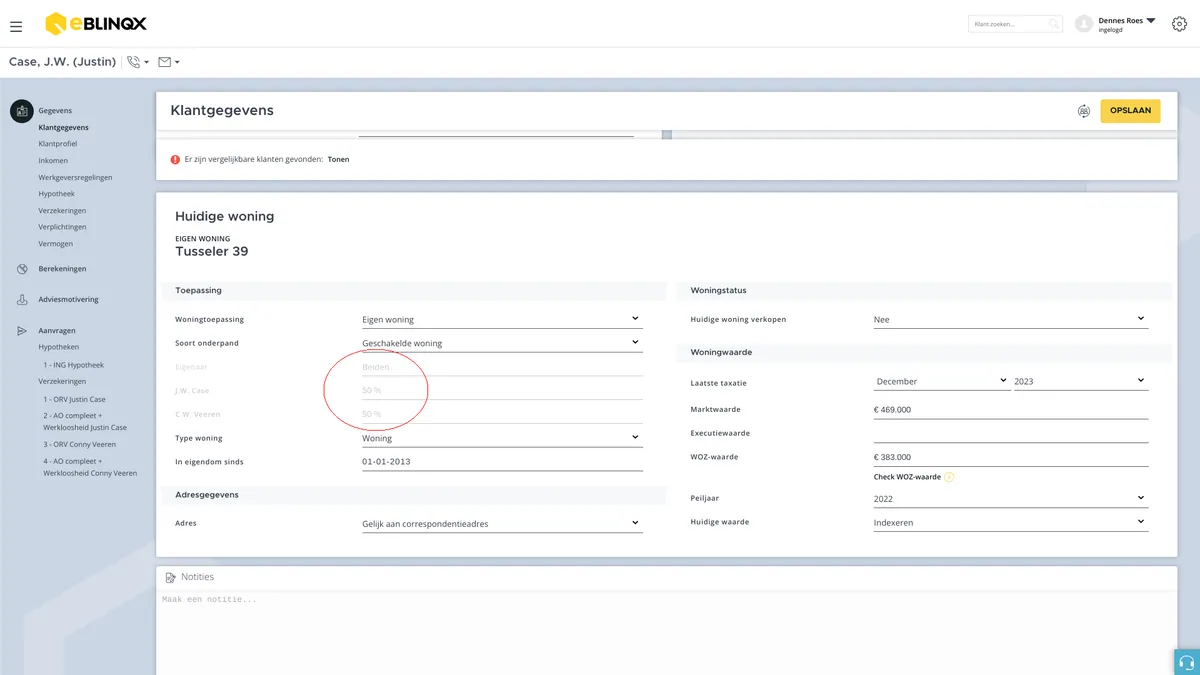Screen dimensions: 1200x675
Task: Click the user avatar for Dennes Roes
Action: click(1083, 24)
